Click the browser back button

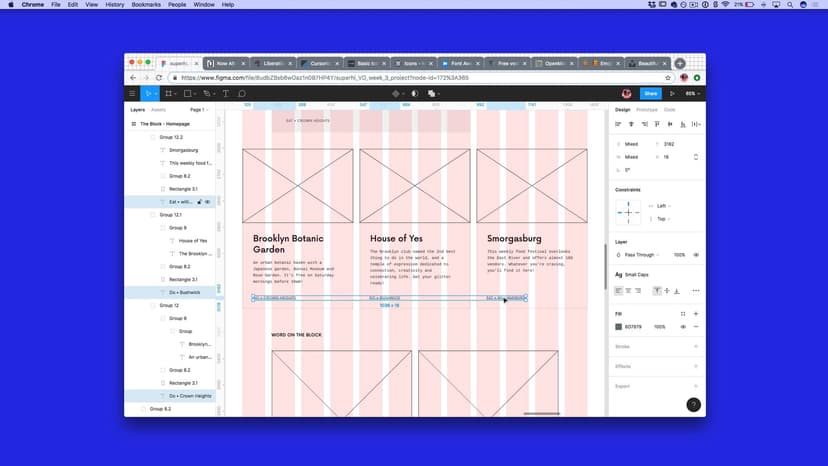133,78
